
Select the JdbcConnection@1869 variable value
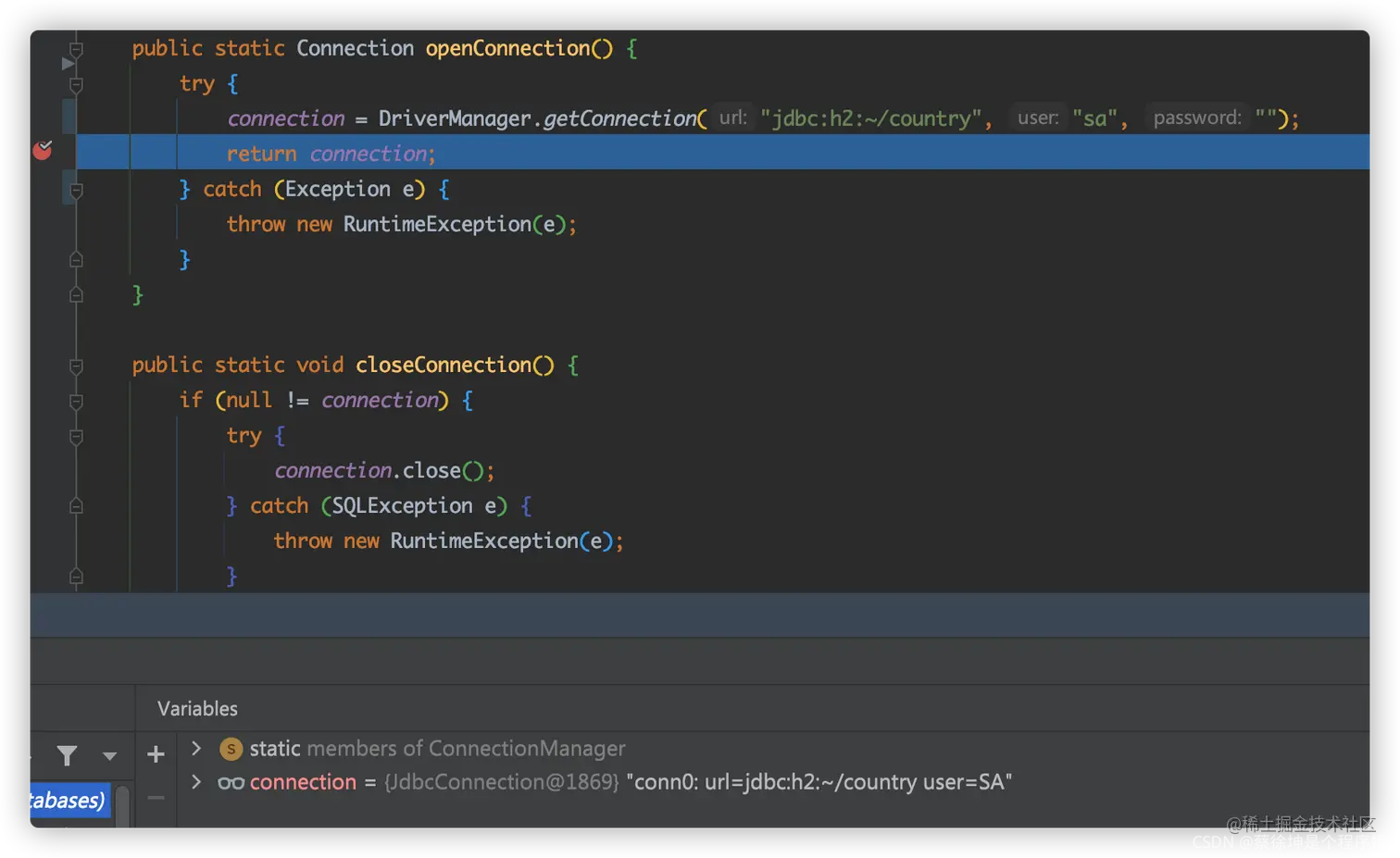coord(502,782)
